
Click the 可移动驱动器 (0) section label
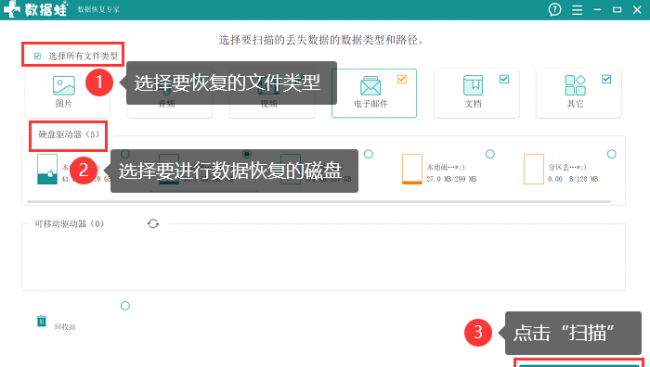(69, 224)
